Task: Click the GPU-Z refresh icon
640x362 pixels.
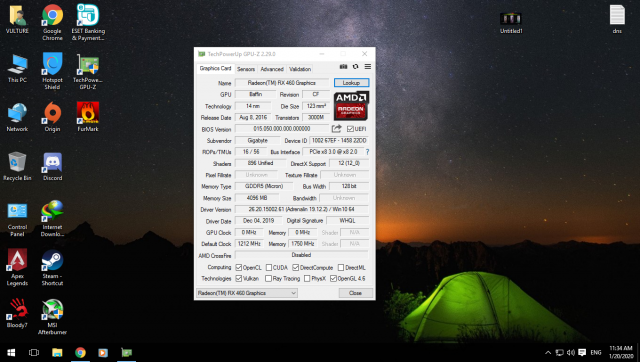Action: point(356,67)
